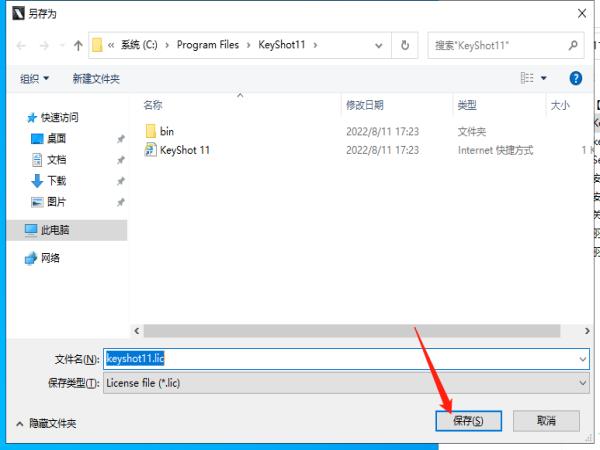Expand view options dropdown arrow
Image resolution: width=600 pixels, height=450 pixels.
tap(543, 78)
